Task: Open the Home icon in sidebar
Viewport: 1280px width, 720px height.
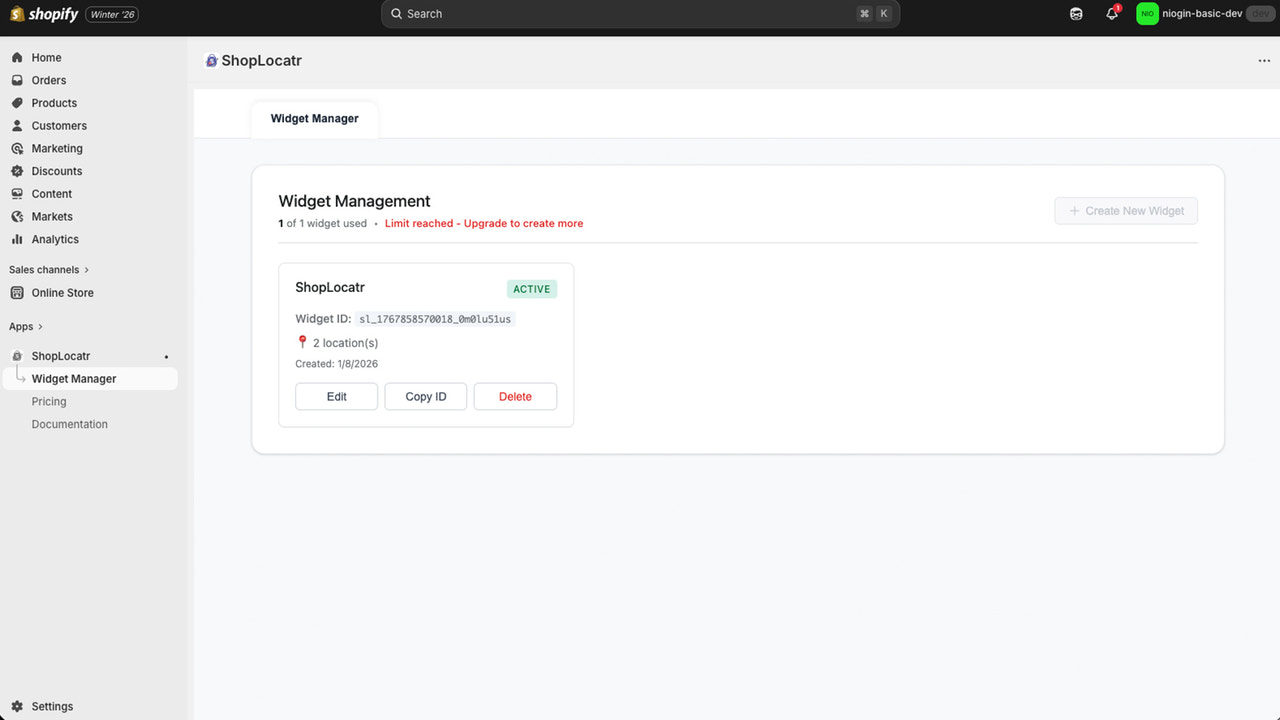Action: coord(17,58)
